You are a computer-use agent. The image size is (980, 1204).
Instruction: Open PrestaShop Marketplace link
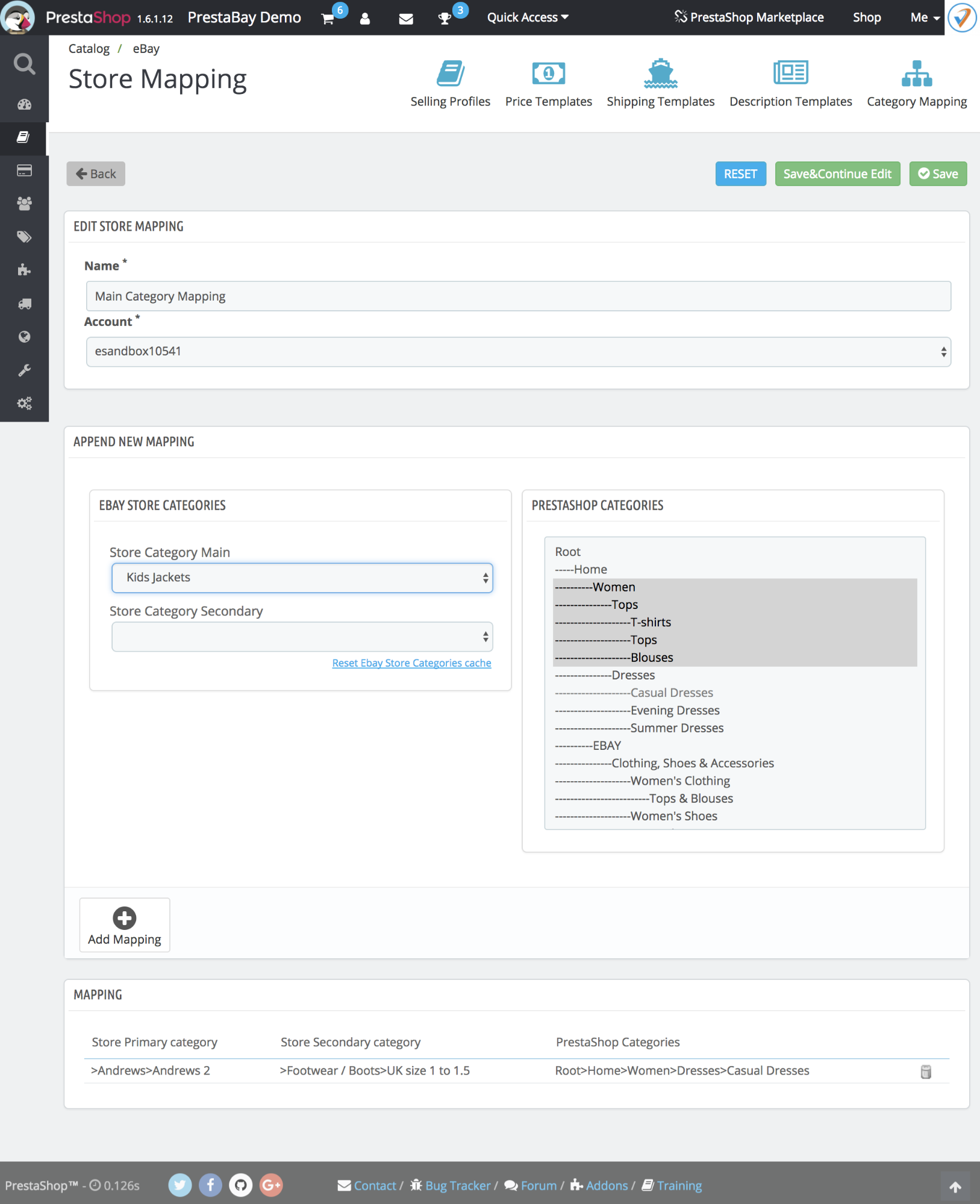click(x=749, y=17)
